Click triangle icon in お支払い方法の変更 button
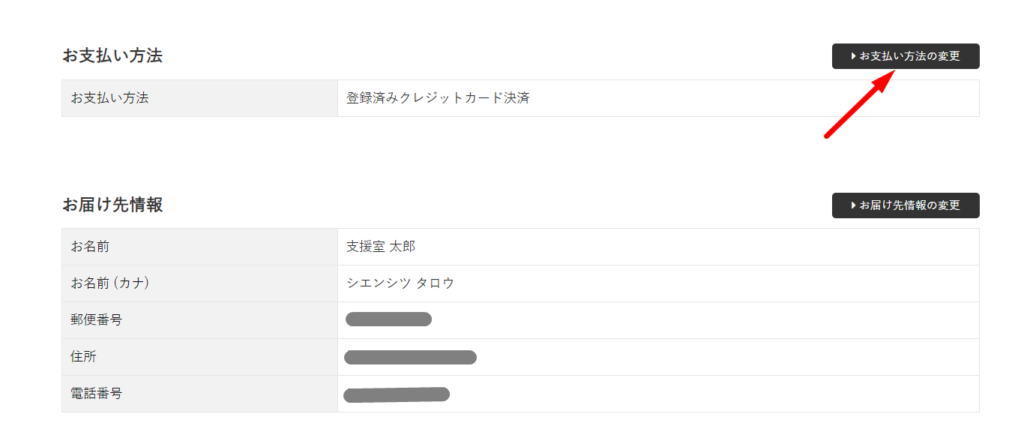The width and height of the screenshot is (1024, 426). 853,56
